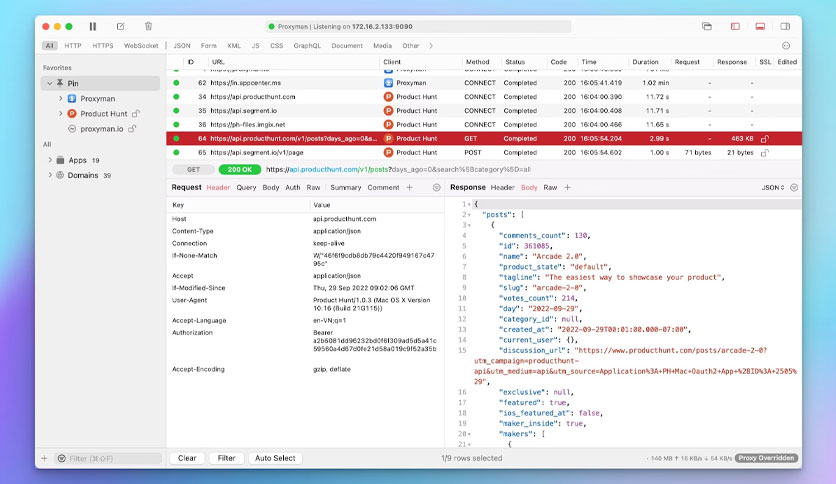Collapse the posts array on line 2

pyautogui.click(x=469, y=215)
